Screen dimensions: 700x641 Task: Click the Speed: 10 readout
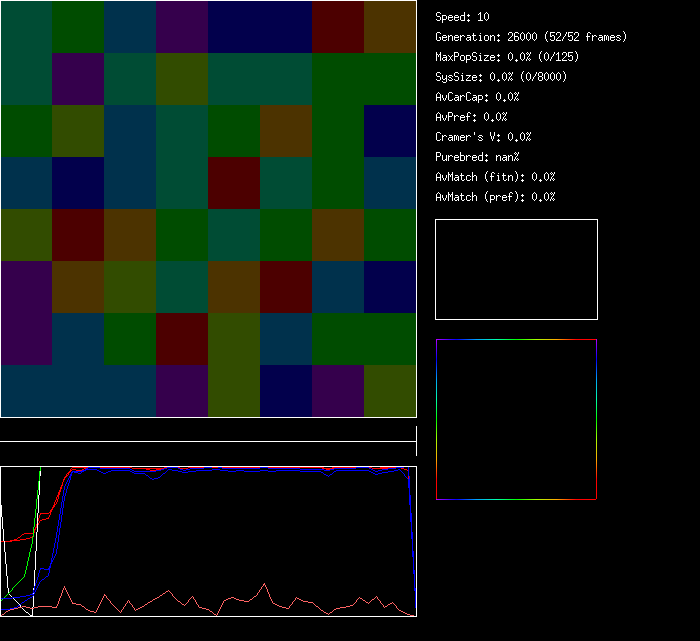[463, 17]
